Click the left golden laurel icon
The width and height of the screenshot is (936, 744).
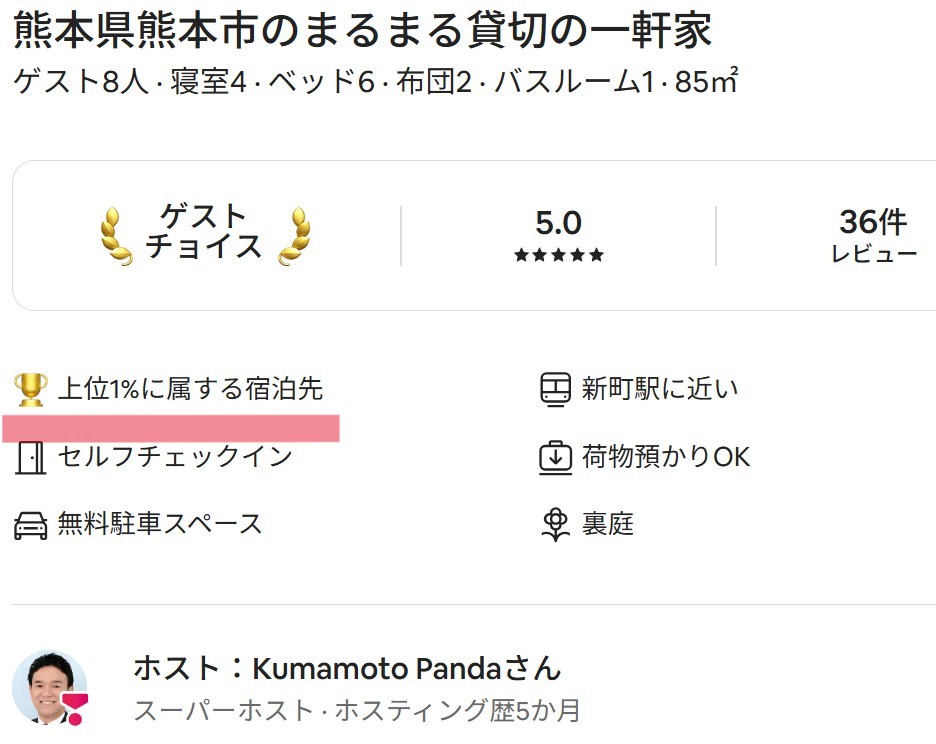[117, 236]
